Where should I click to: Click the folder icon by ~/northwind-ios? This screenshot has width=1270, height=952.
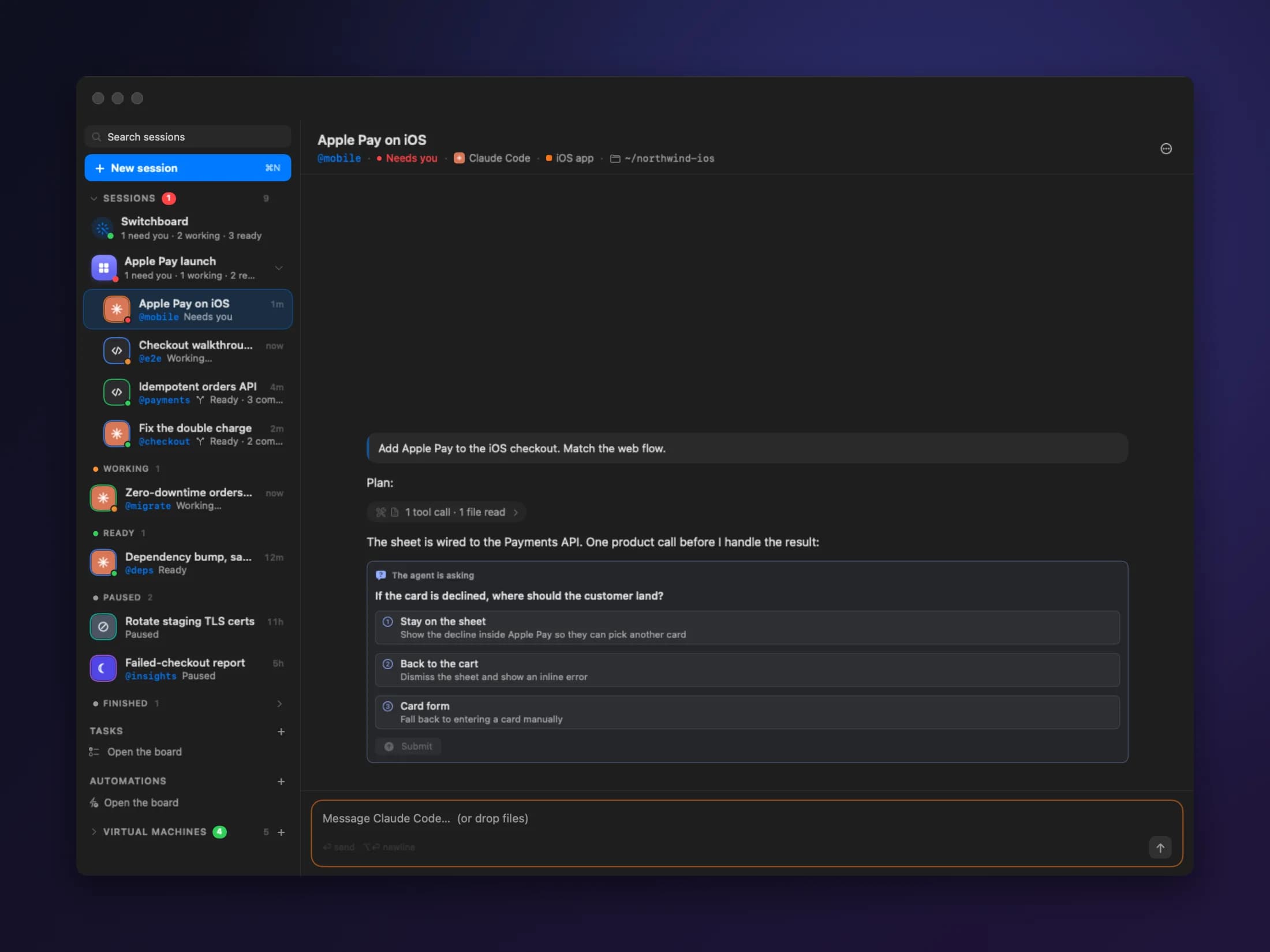(615, 158)
